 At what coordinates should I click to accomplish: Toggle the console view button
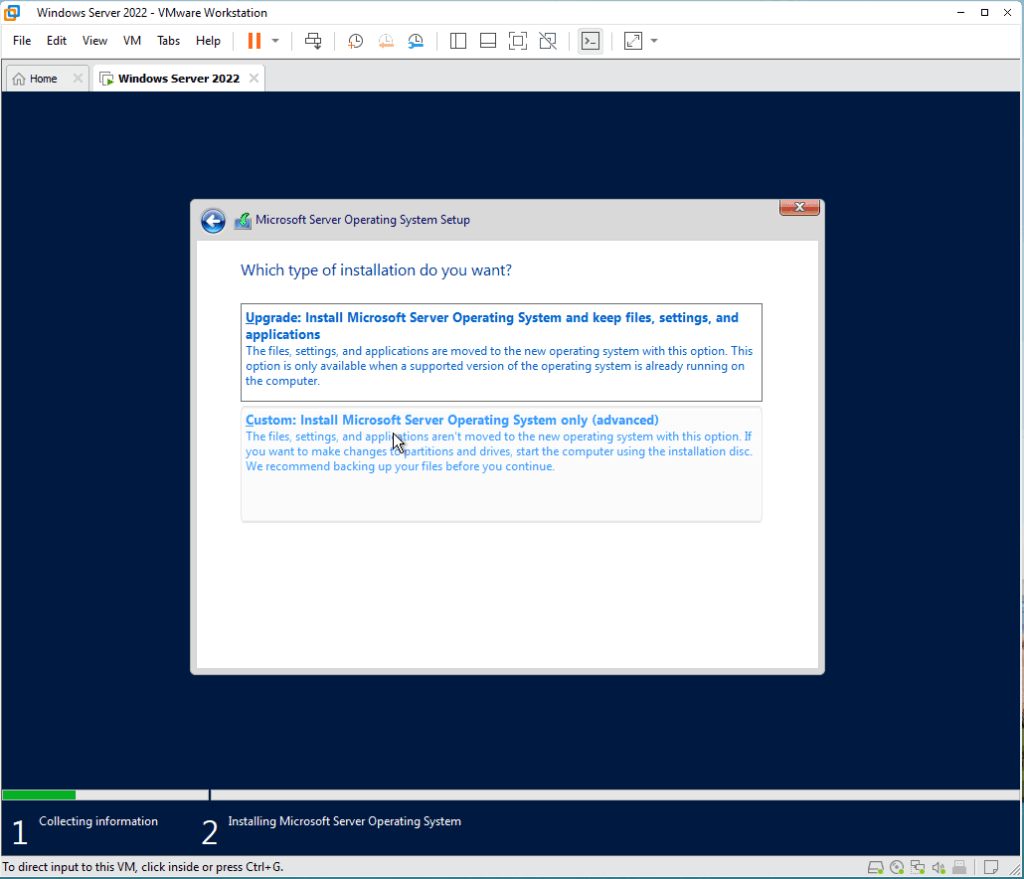point(590,41)
